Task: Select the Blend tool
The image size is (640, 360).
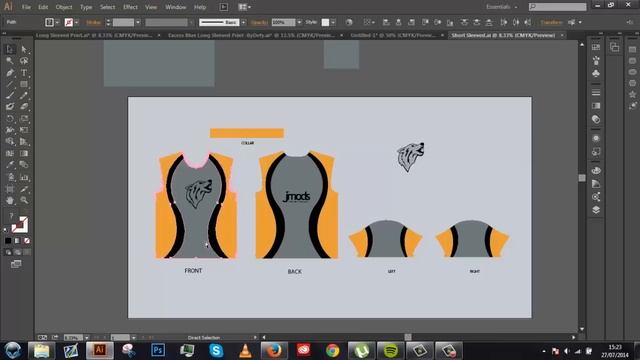Action: pyautogui.click(x=24, y=165)
